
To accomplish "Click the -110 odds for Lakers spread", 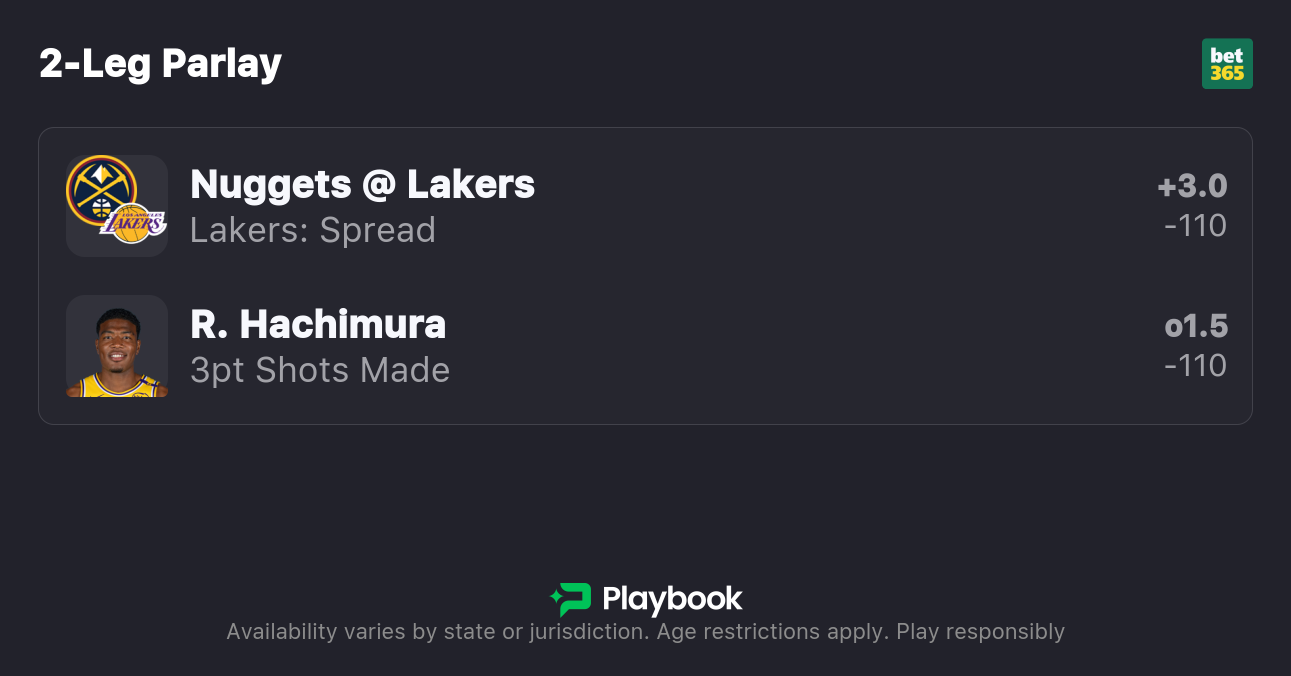I will click(1195, 225).
